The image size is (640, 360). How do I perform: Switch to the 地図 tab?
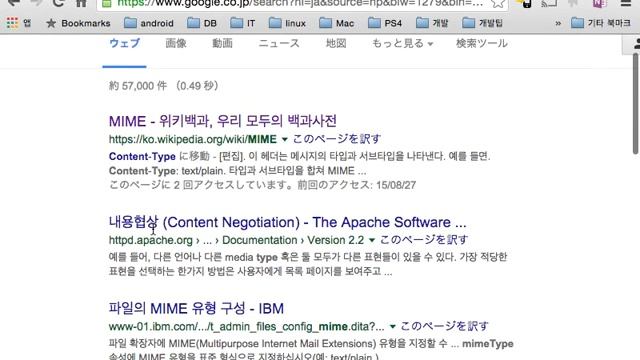(x=336, y=43)
